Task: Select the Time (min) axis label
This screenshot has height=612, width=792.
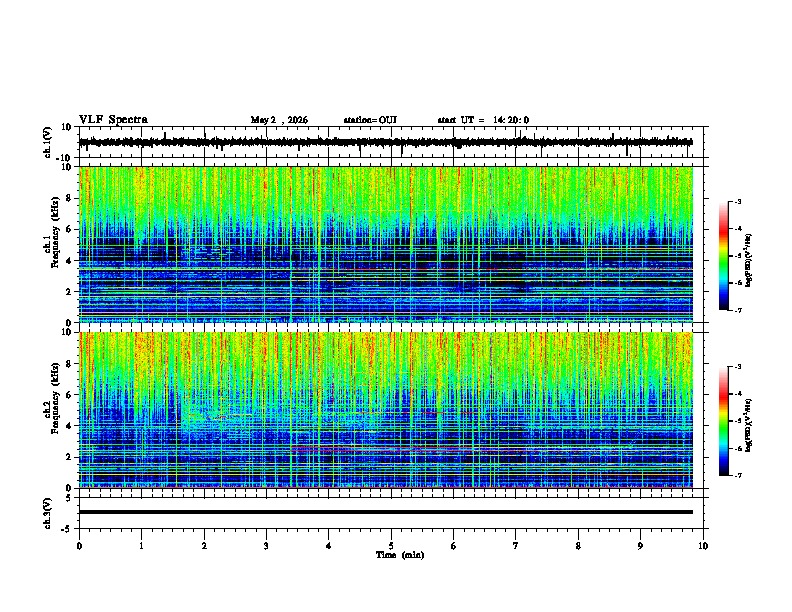Action: point(400,555)
